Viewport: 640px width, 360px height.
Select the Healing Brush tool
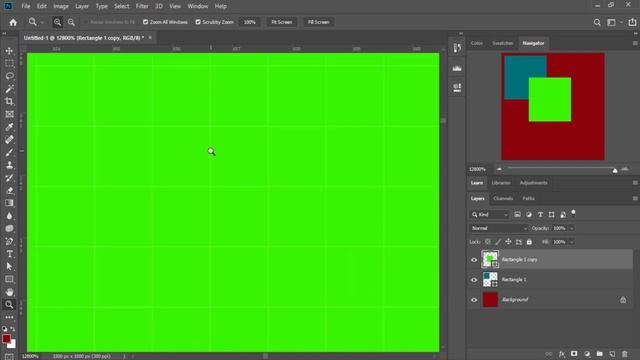(9, 140)
